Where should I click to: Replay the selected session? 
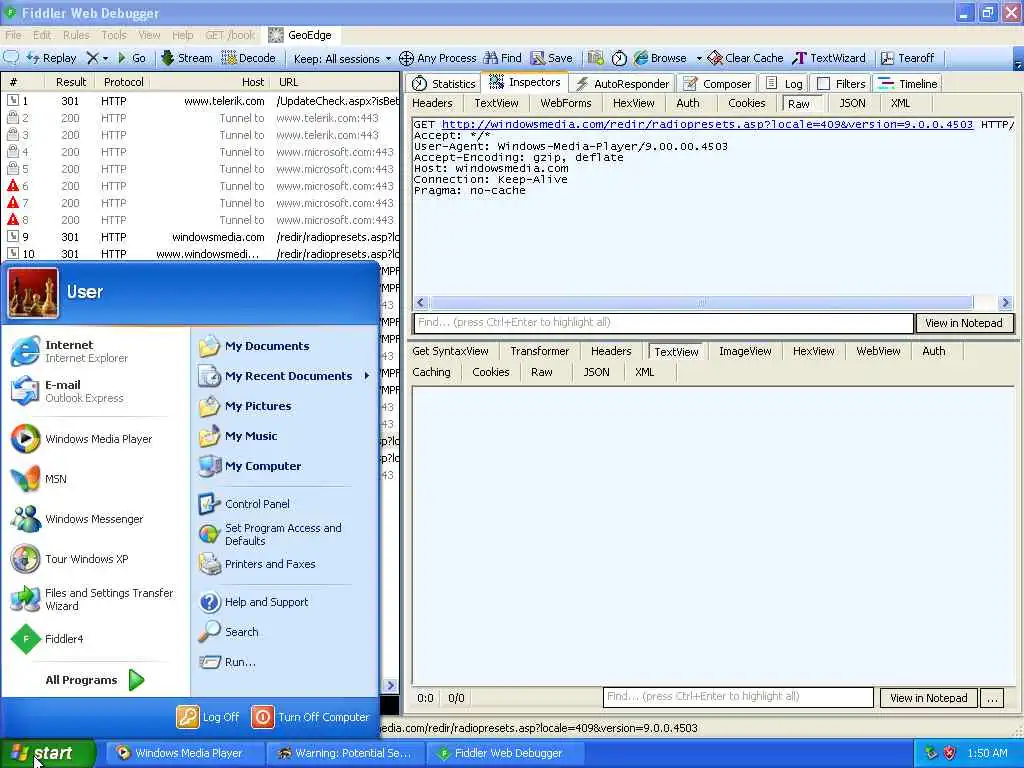pos(52,58)
